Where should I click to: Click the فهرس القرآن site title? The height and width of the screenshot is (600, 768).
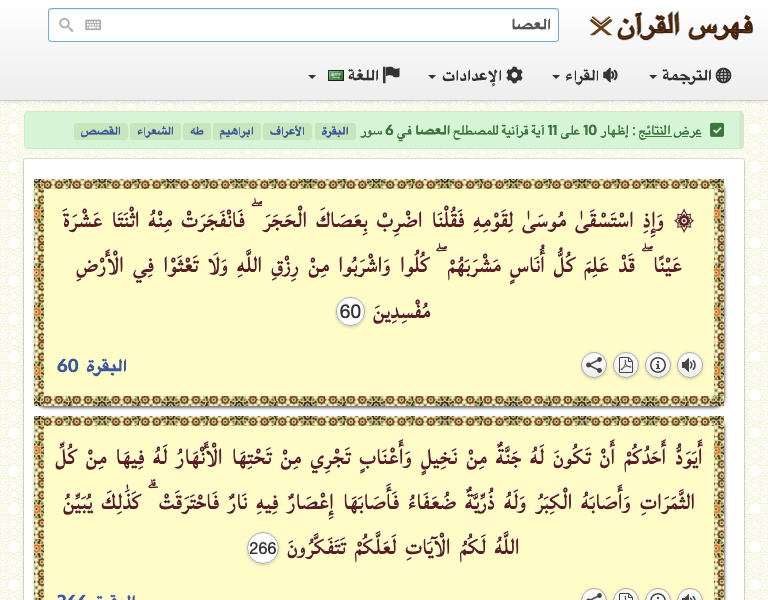click(685, 26)
